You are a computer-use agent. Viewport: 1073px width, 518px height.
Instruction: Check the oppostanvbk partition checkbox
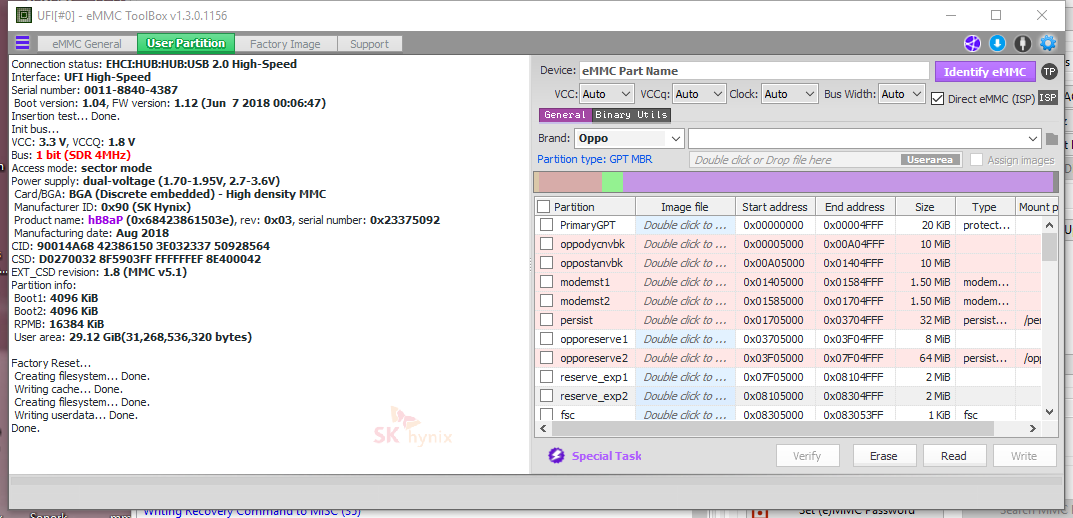pos(546,263)
